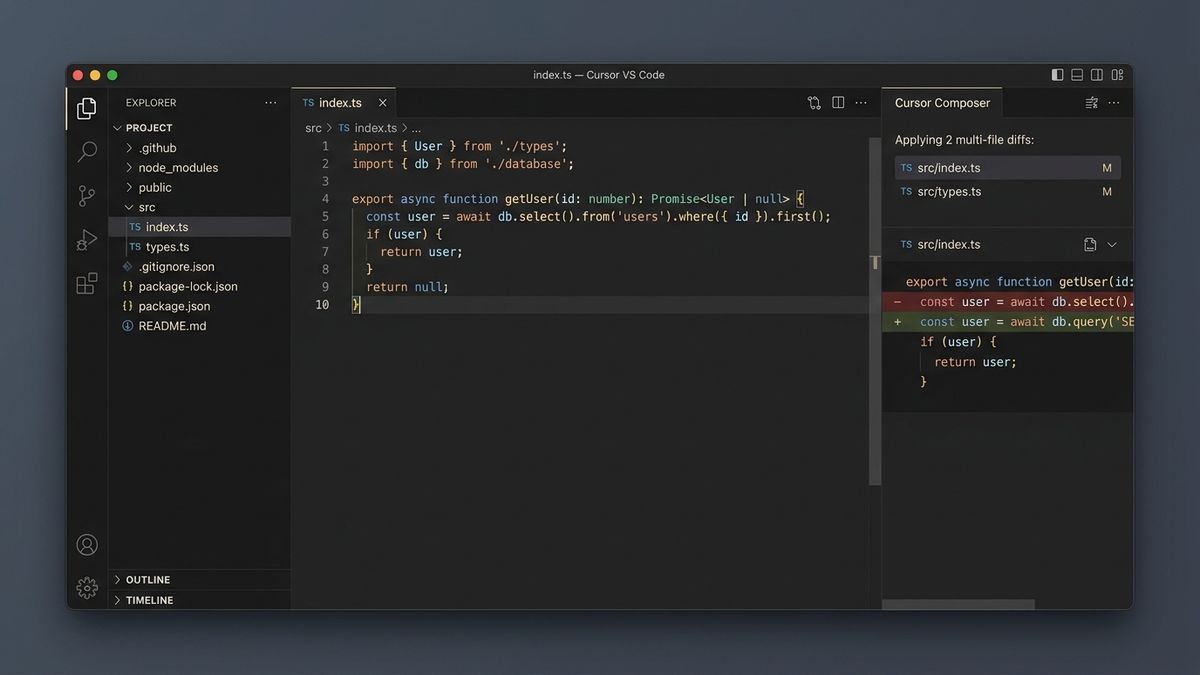Click the added green diff line

[x=1007, y=322]
